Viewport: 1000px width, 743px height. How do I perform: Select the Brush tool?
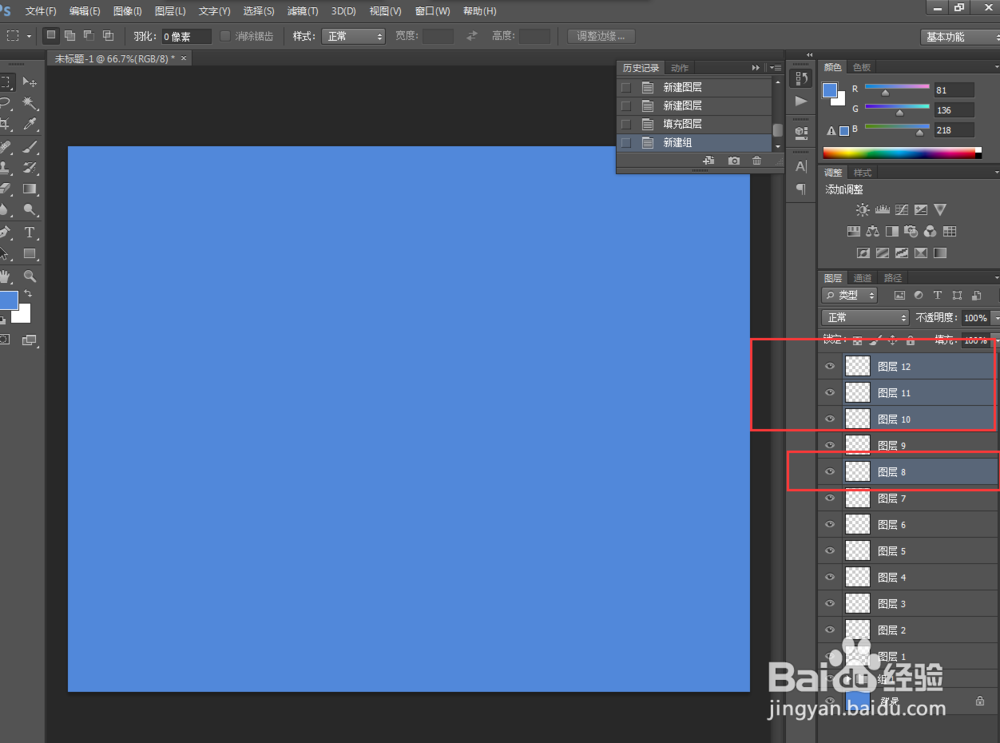click(x=29, y=147)
